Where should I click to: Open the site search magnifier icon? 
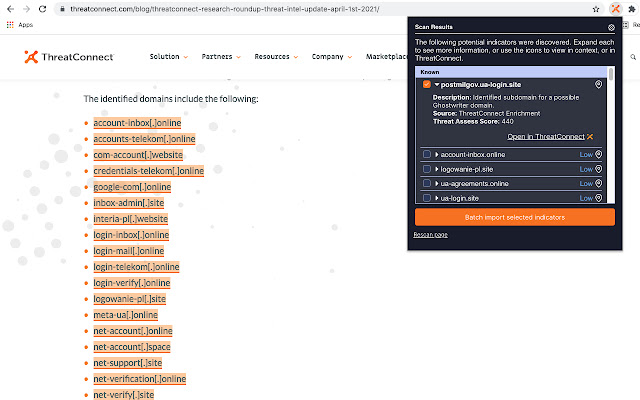633,57
